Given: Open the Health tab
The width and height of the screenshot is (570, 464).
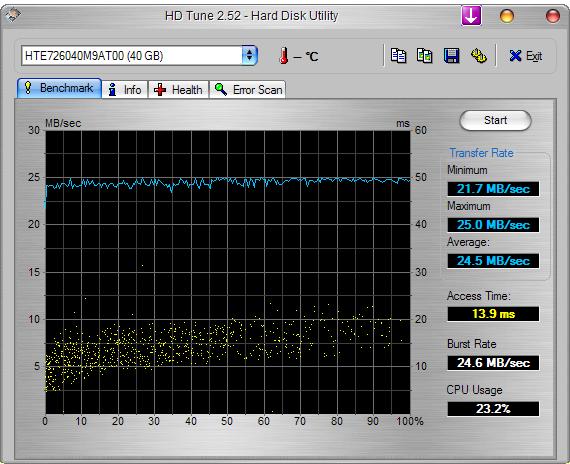Looking at the screenshot, I should coord(178,89).
